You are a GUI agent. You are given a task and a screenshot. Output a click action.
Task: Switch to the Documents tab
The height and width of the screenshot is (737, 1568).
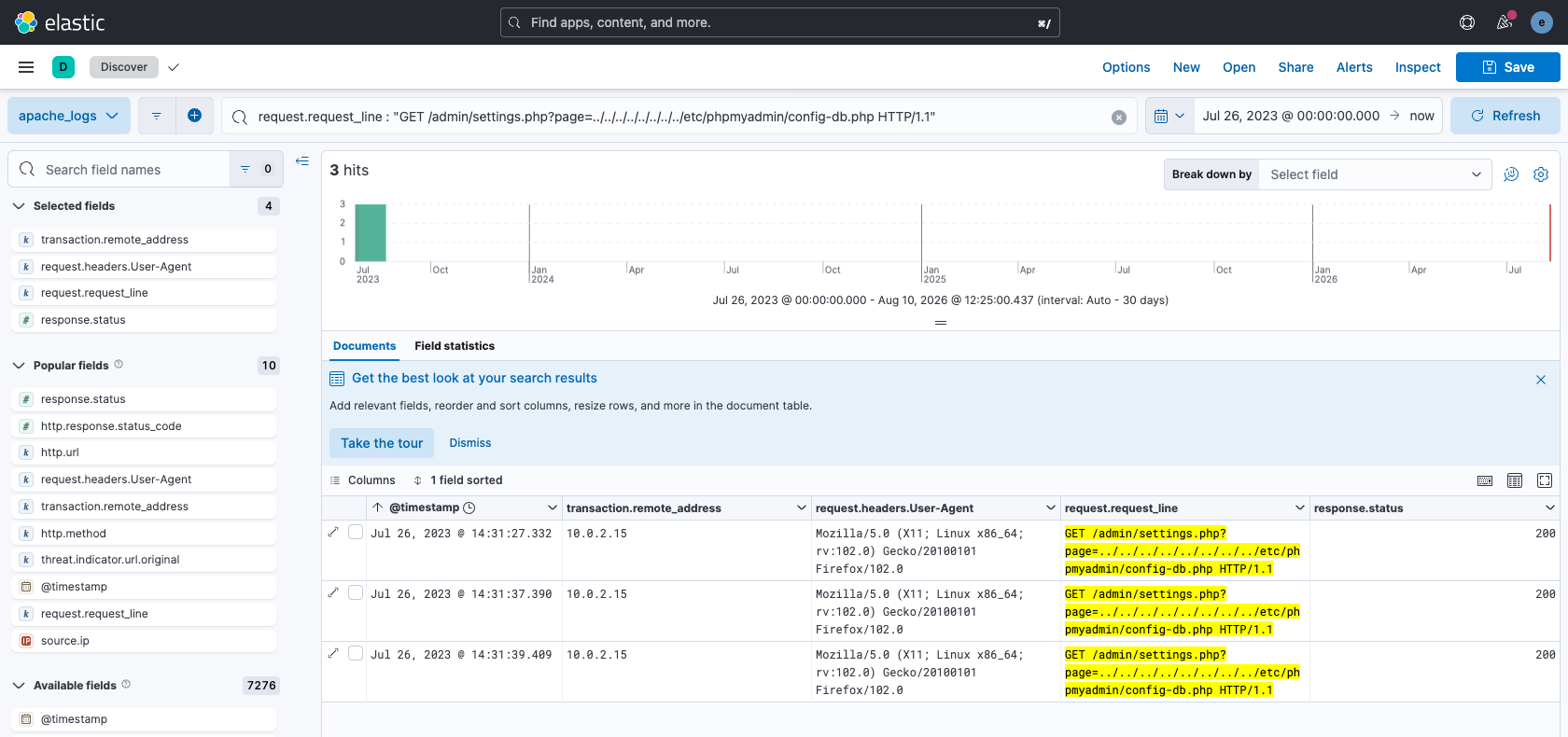click(364, 346)
